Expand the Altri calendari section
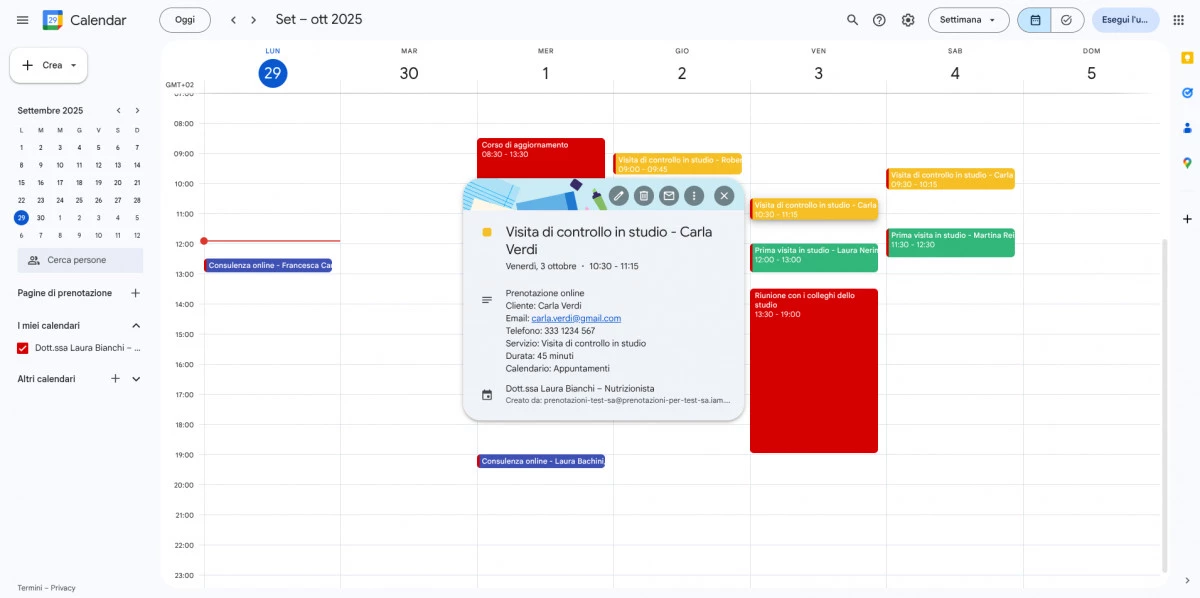The width and height of the screenshot is (1200, 598). (136, 379)
